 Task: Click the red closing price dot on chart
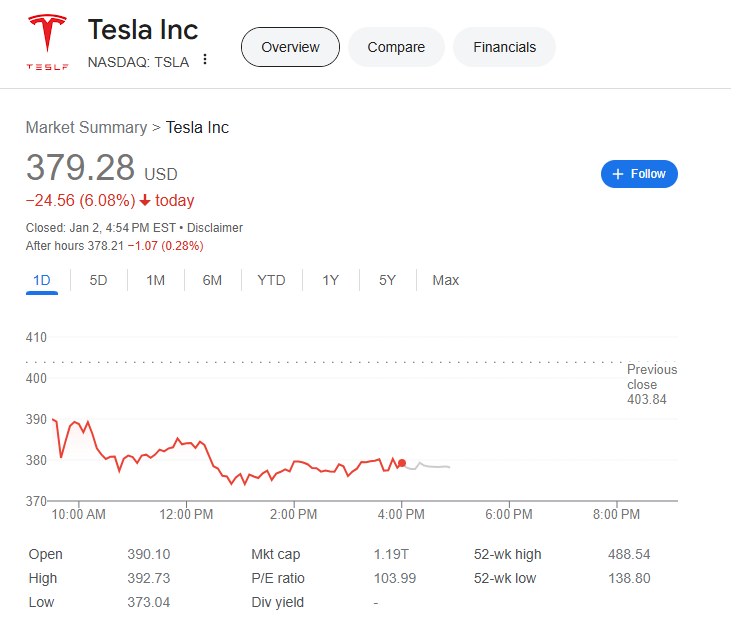(402, 463)
